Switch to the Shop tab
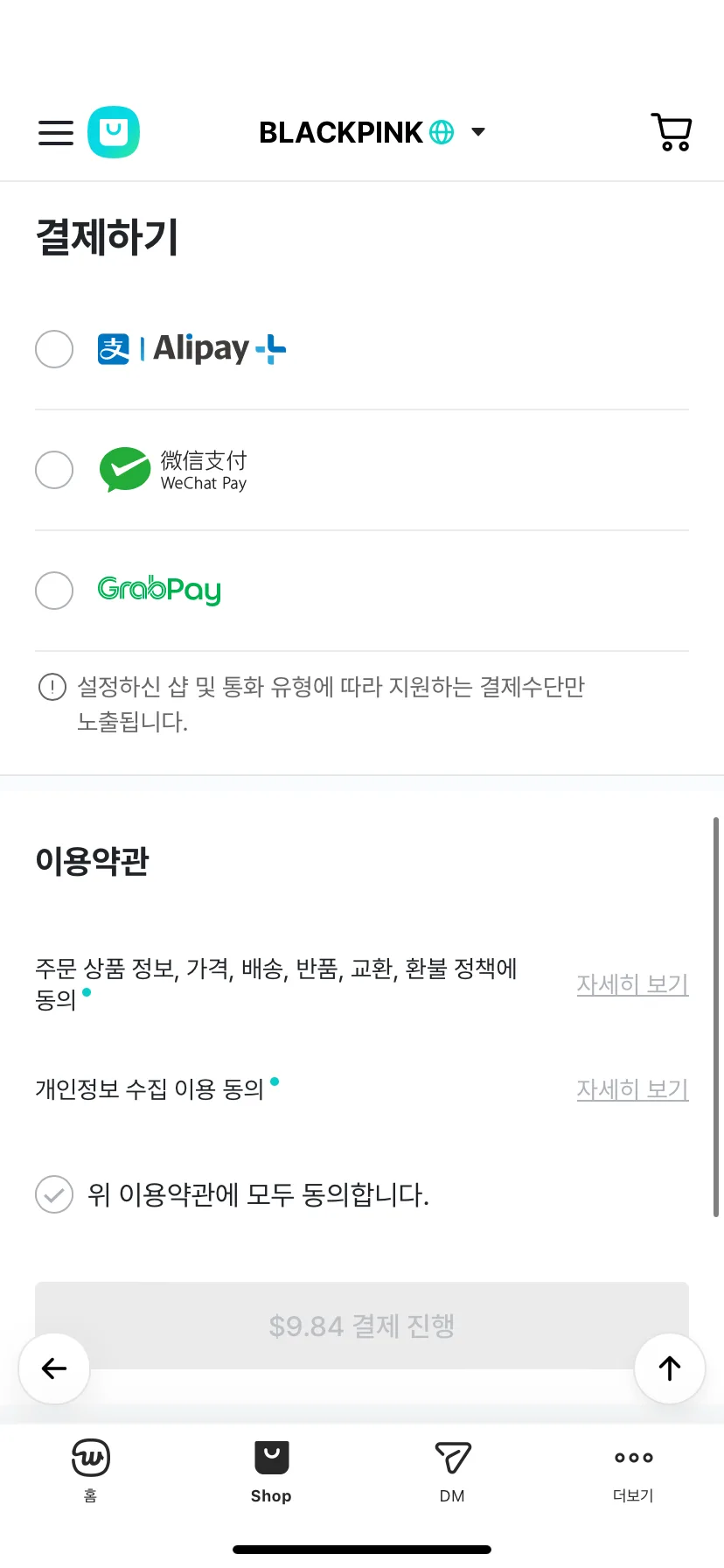Image resolution: width=724 pixels, height=1568 pixels. point(271,1470)
